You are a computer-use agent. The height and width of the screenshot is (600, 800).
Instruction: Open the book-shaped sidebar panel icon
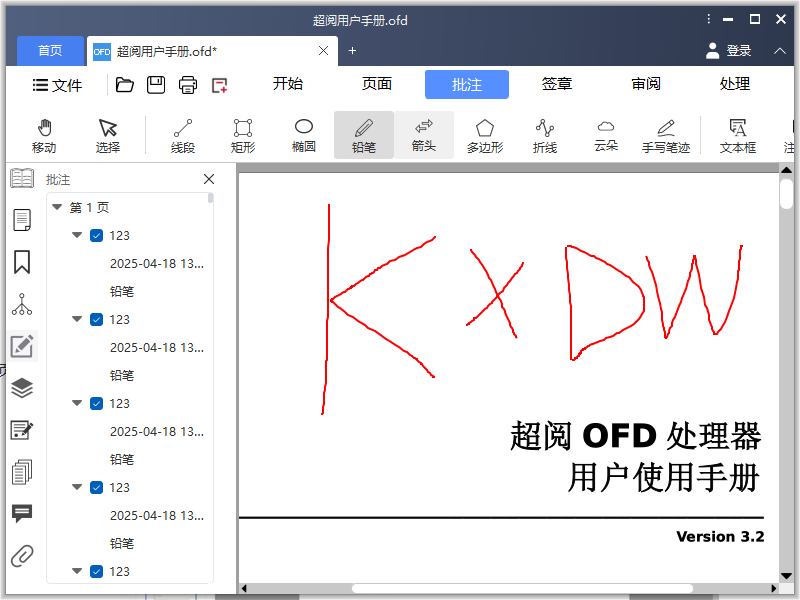[x=22, y=179]
